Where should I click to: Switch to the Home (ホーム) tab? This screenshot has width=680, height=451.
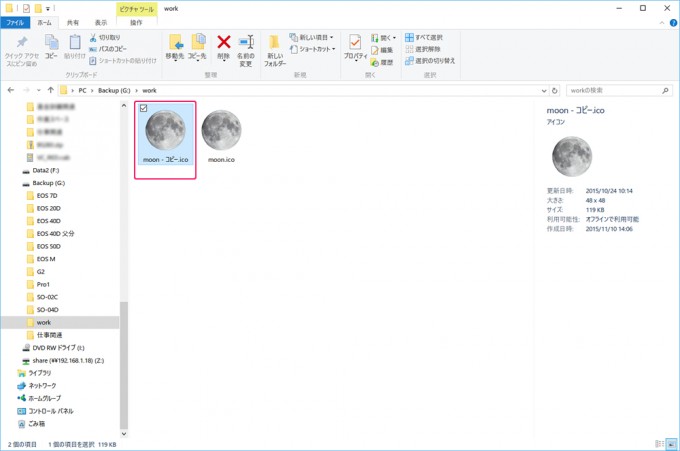tap(44, 23)
